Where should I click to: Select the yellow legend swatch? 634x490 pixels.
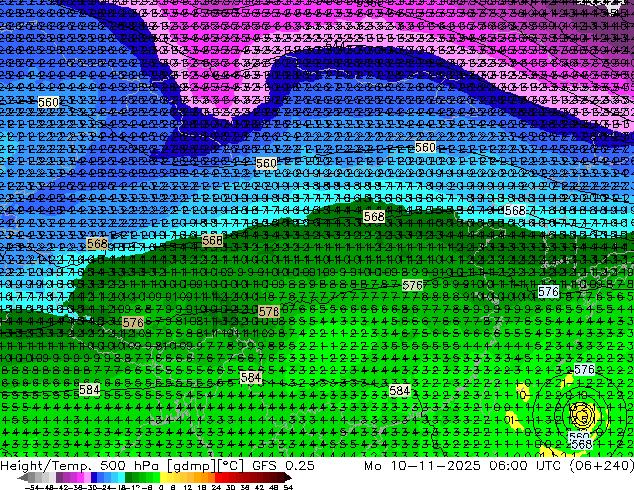(163, 478)
